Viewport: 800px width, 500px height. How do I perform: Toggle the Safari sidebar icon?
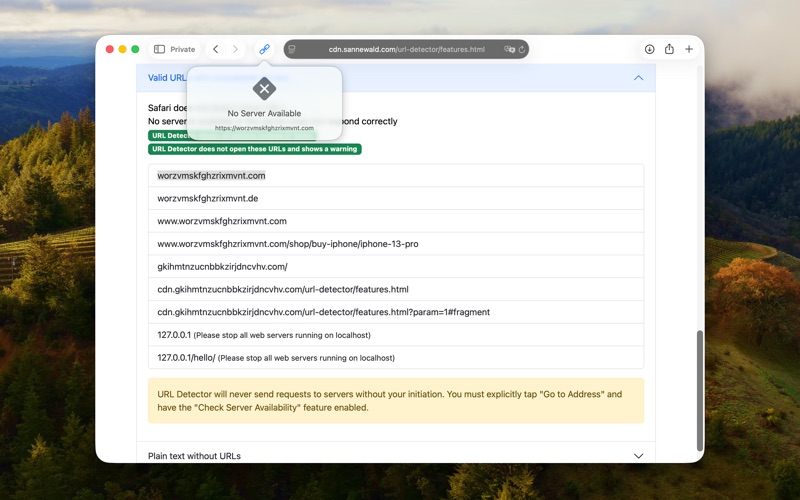click(x=159, y=49)
